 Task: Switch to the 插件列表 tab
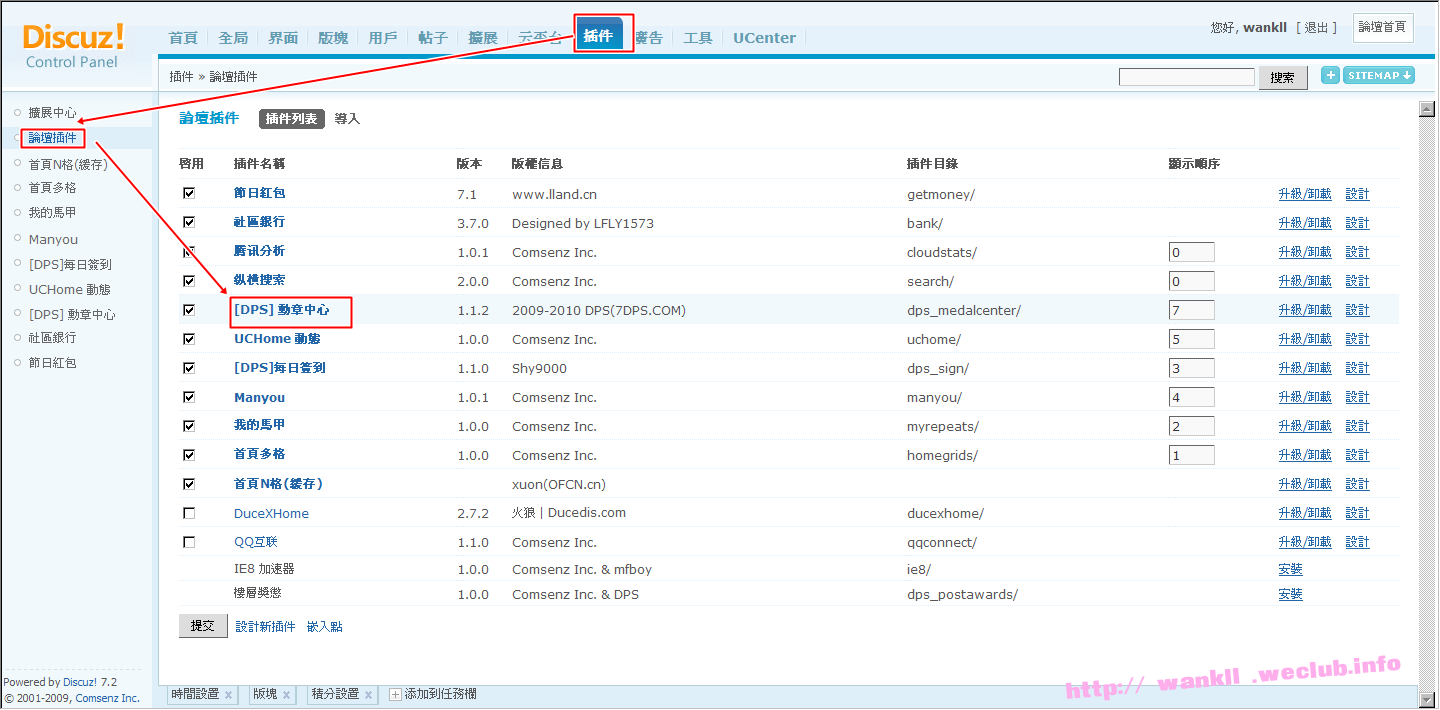[292, 119]
